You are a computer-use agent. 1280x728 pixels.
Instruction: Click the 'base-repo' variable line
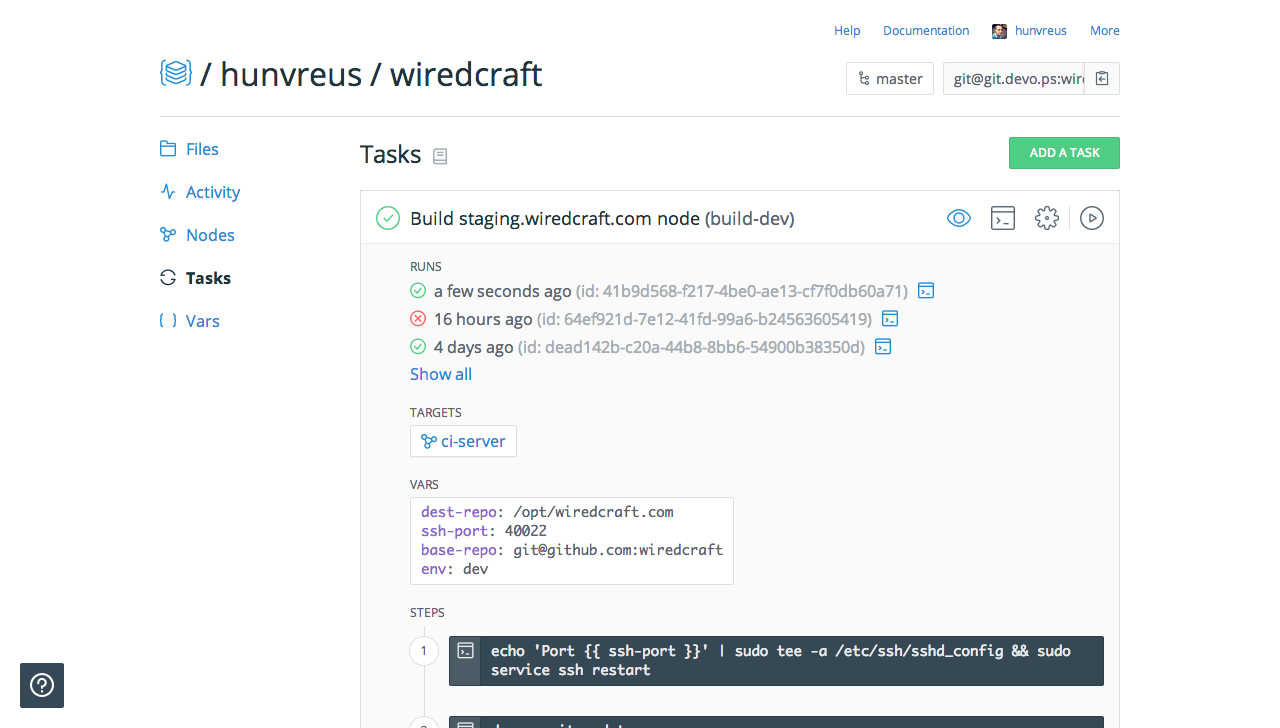[572, 550]
